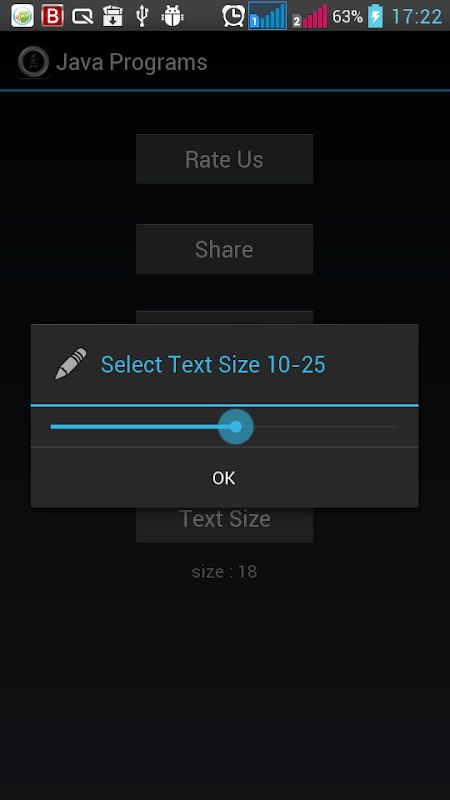This screenshot has width=450, height=800.
Task: Tap the Java Programs app icon
Action: (x=33, y=63)
